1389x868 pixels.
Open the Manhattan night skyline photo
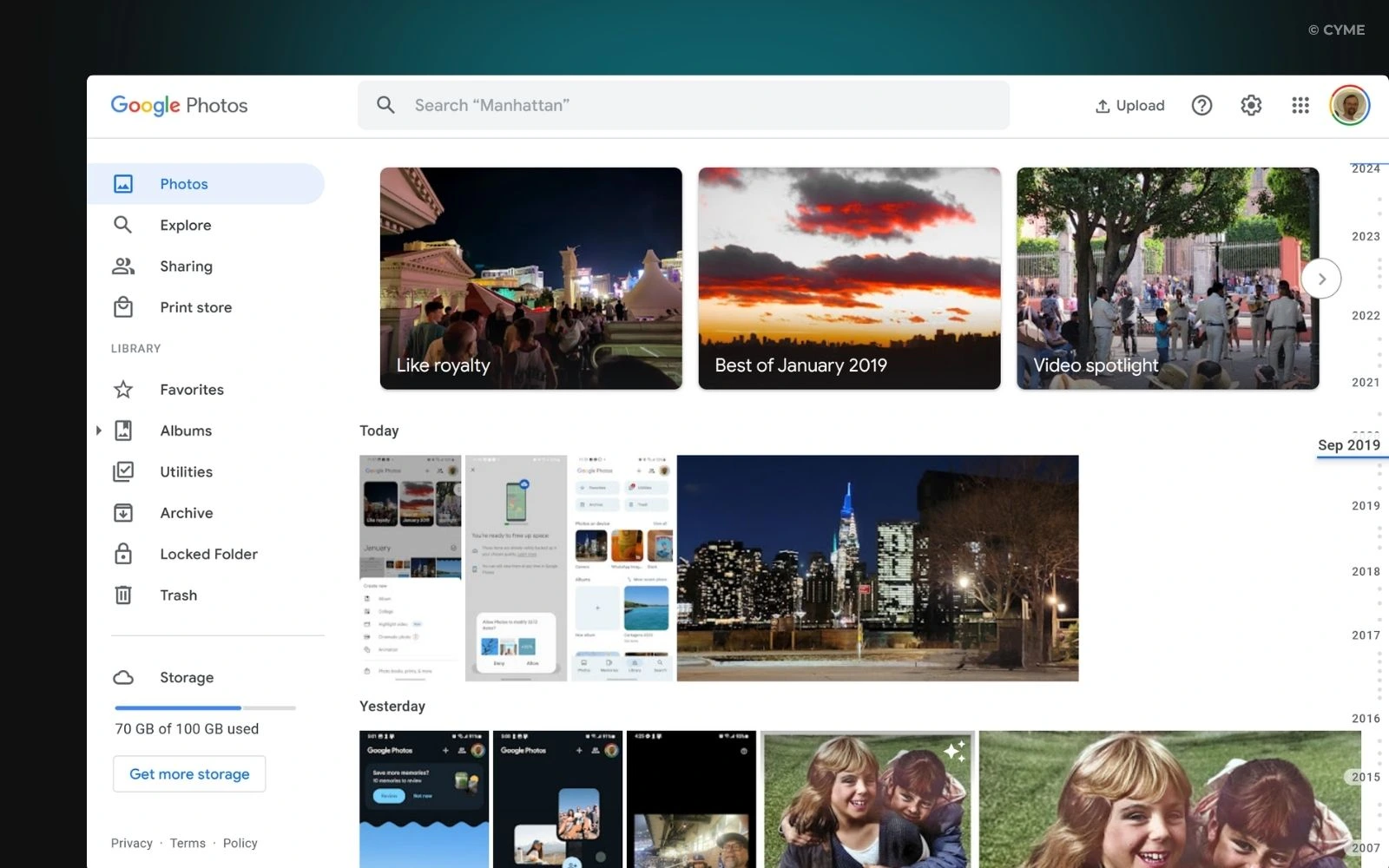coord(878,569)
